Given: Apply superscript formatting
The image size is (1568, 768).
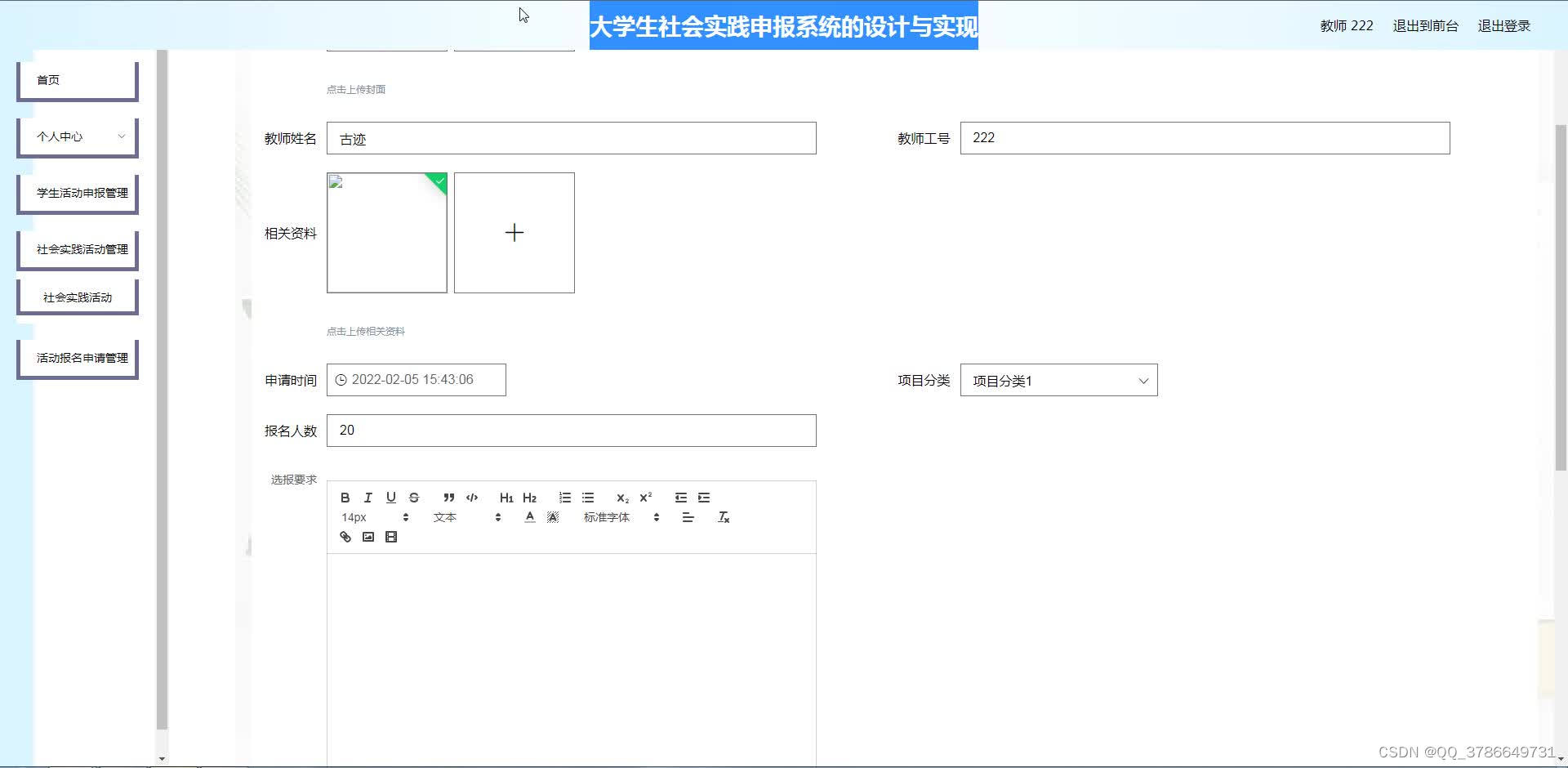Looking at the screenshot, I should 646,498.
